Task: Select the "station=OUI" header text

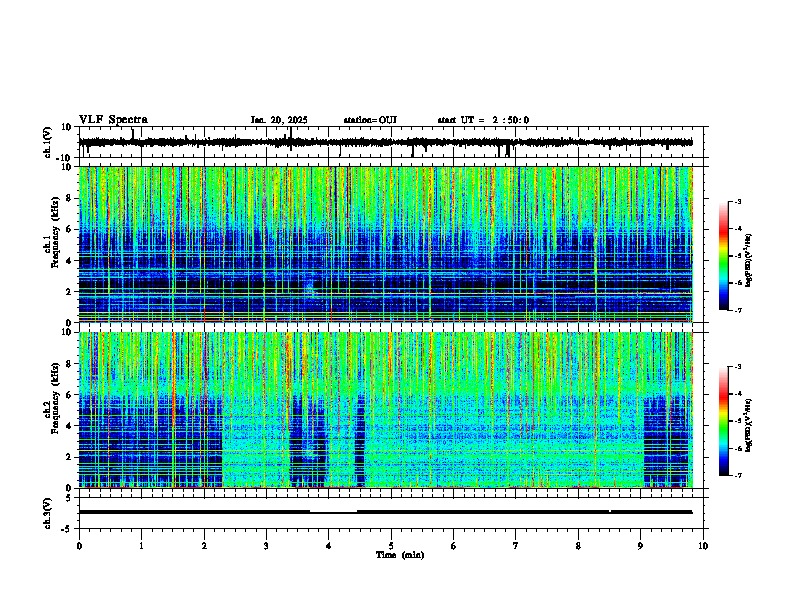Action: point(370,120)
